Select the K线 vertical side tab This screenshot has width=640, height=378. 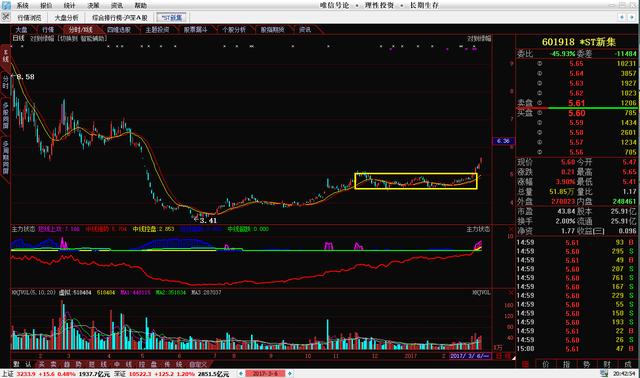pos(5,56)
